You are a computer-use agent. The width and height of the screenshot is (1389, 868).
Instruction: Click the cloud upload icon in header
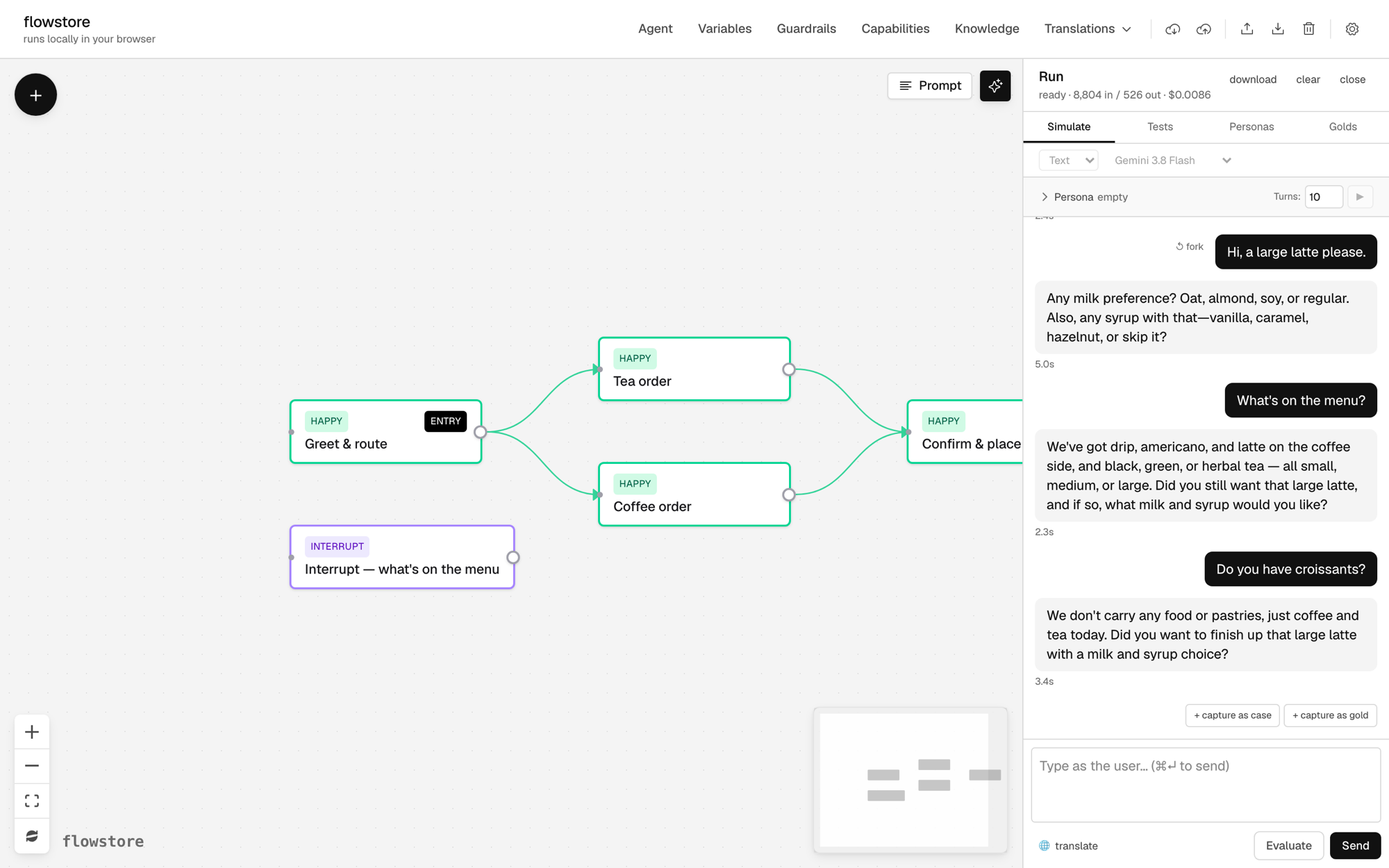[1204, 29]
